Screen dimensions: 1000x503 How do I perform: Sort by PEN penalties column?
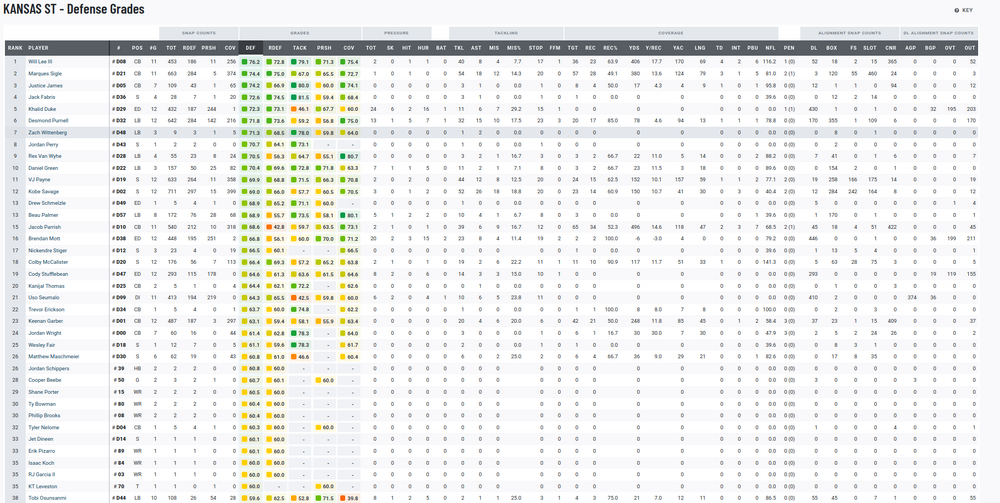pyautogui.click(x=789, y=47)
